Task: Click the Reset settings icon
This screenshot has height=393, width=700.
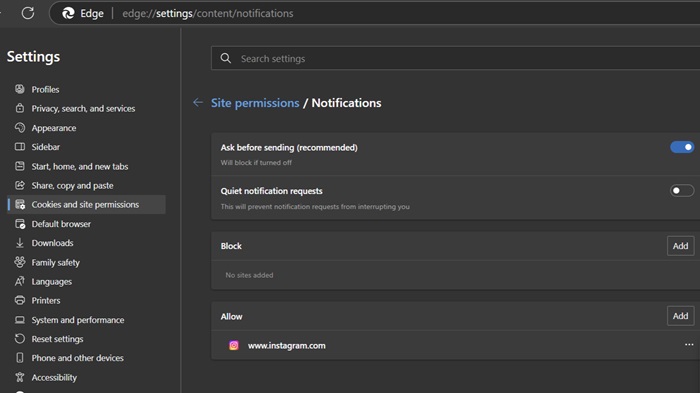Action: tap(20, 339)
